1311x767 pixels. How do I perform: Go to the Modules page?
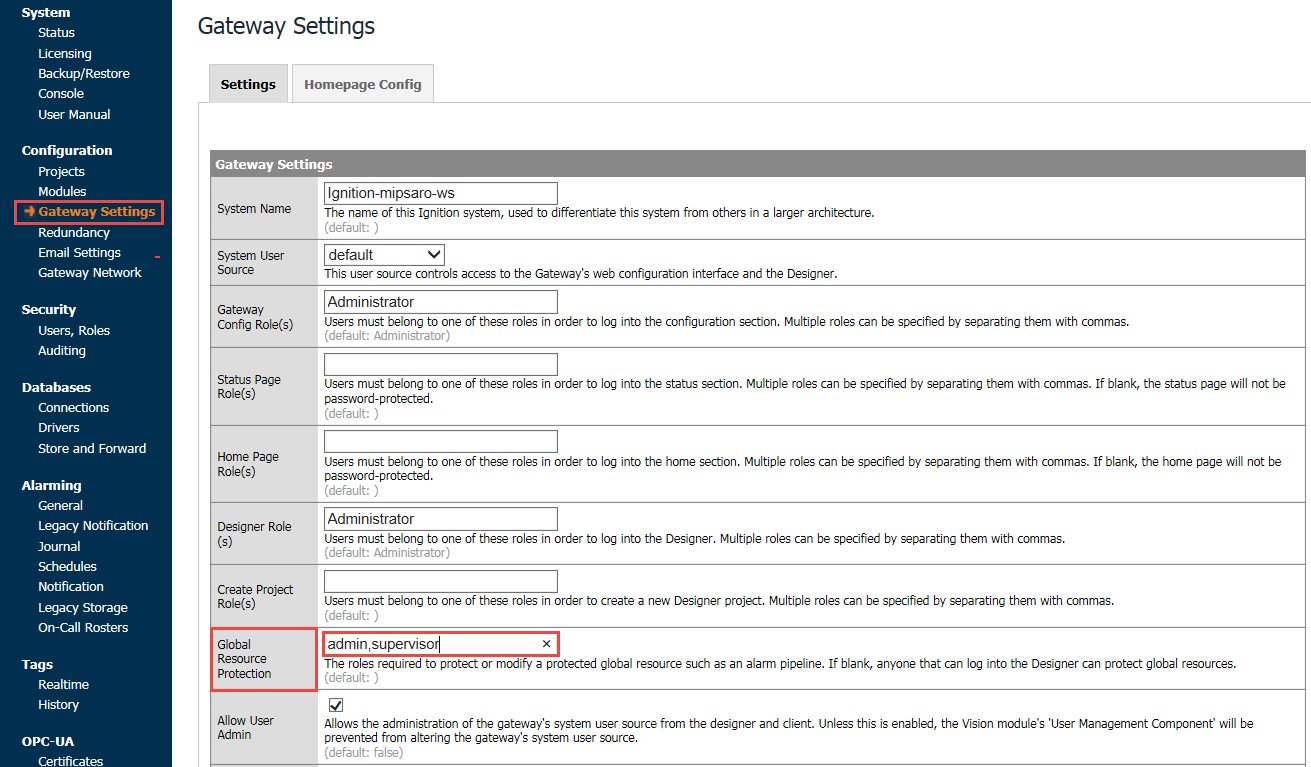62,191
